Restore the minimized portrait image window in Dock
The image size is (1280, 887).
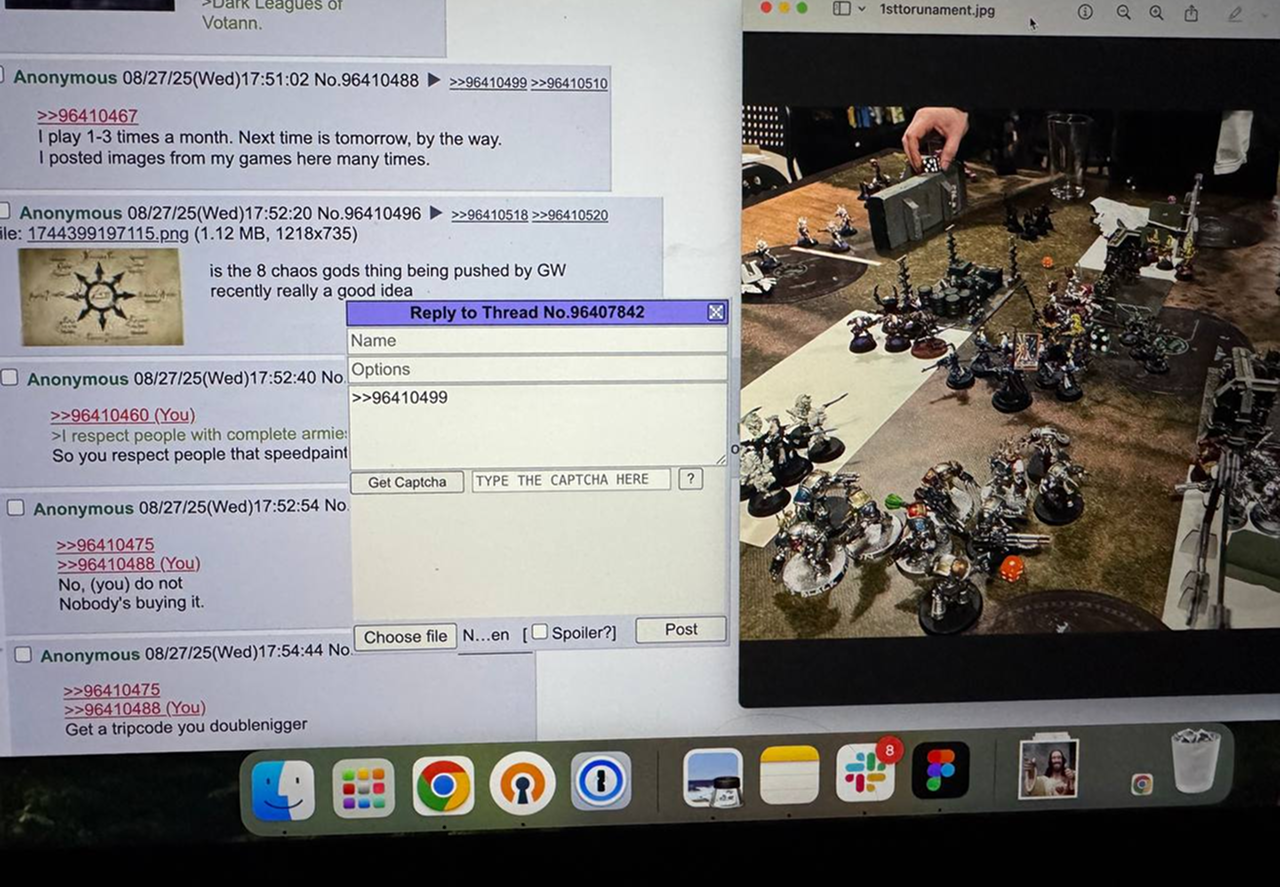[1048, 769]
